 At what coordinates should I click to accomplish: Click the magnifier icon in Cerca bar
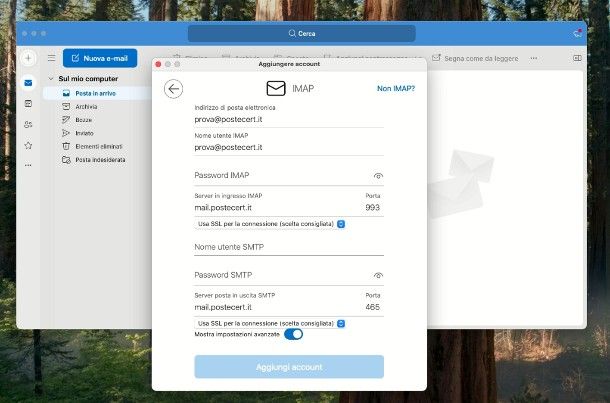[292, 33]
